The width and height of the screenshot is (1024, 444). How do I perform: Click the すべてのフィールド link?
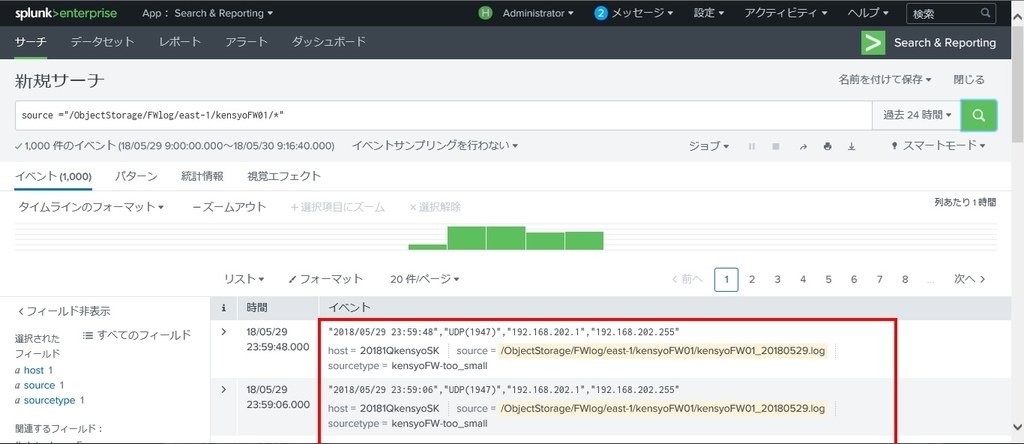(x=137, y=335)
